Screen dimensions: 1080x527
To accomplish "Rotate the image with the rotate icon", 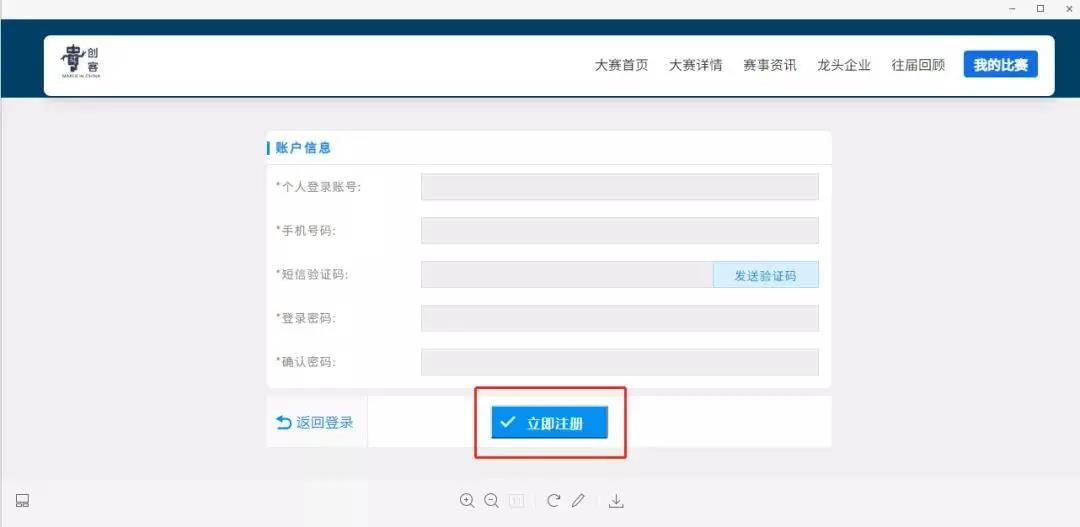I will (x=553, y=501).
